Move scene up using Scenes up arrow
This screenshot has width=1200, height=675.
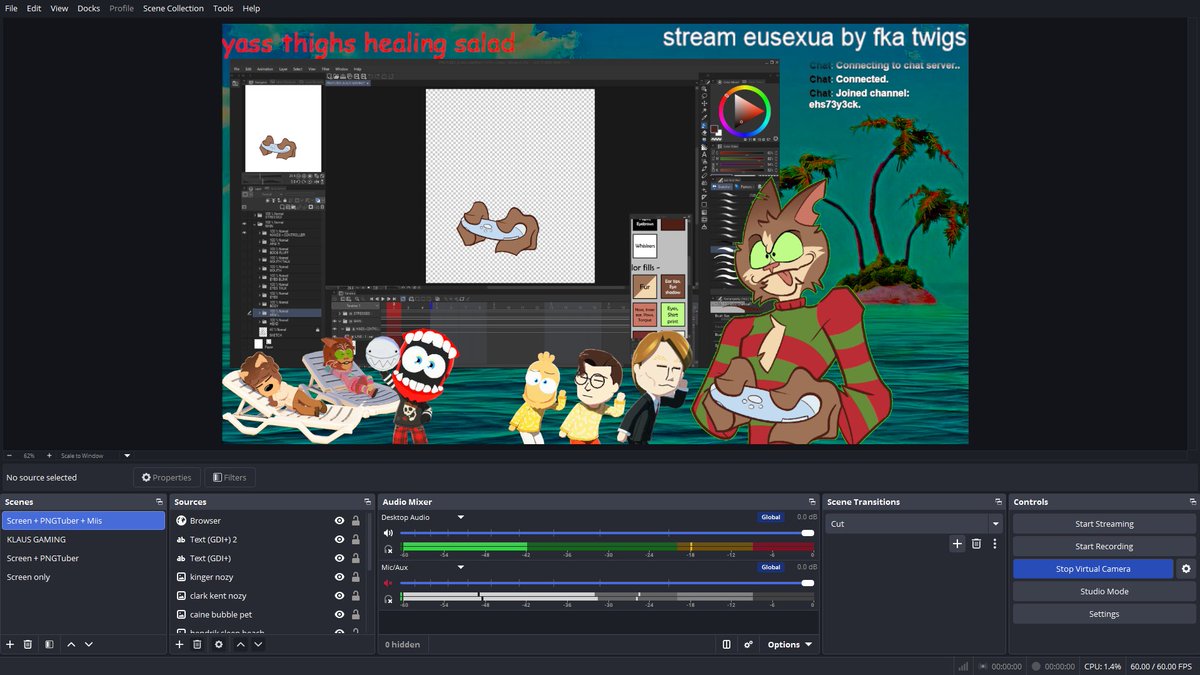point(71,645)
